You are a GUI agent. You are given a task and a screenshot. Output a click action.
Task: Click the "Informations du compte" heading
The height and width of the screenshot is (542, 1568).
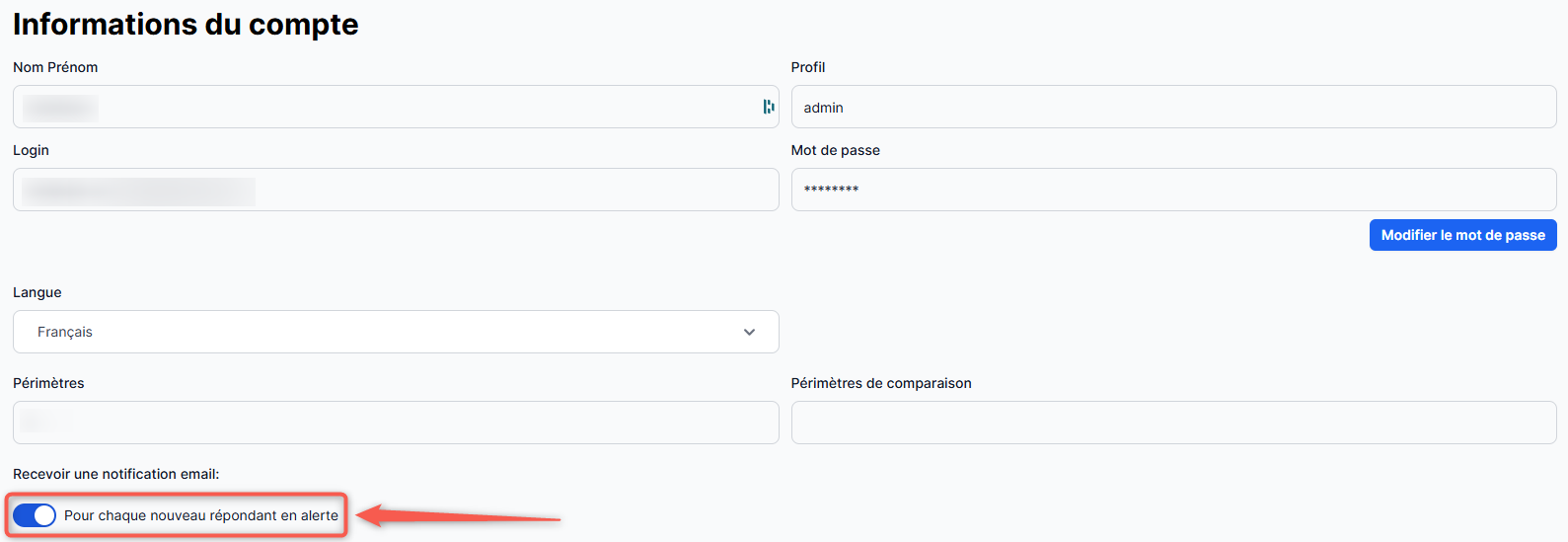point(186,24)
